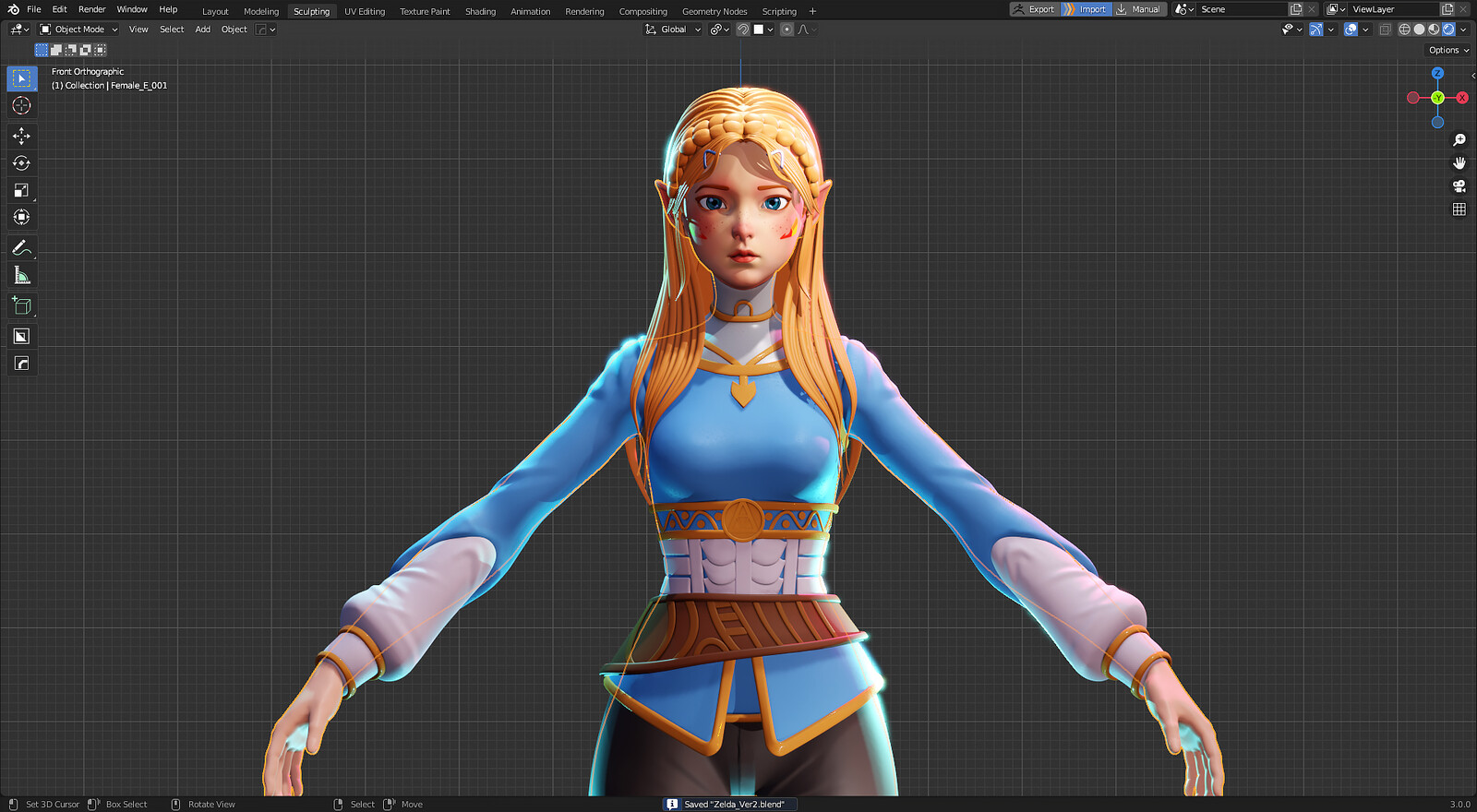The image size is (1477, 812).
Task: Toggle snapping magnet
Action: click(743, 30)
